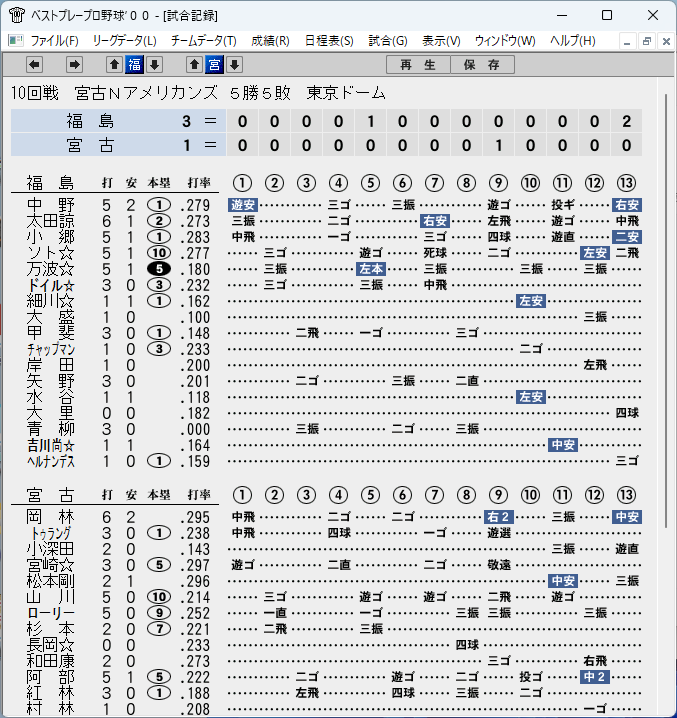677x718 pixels.
Task: Click the left arrow previous game icon
Action: click(34, 65)
